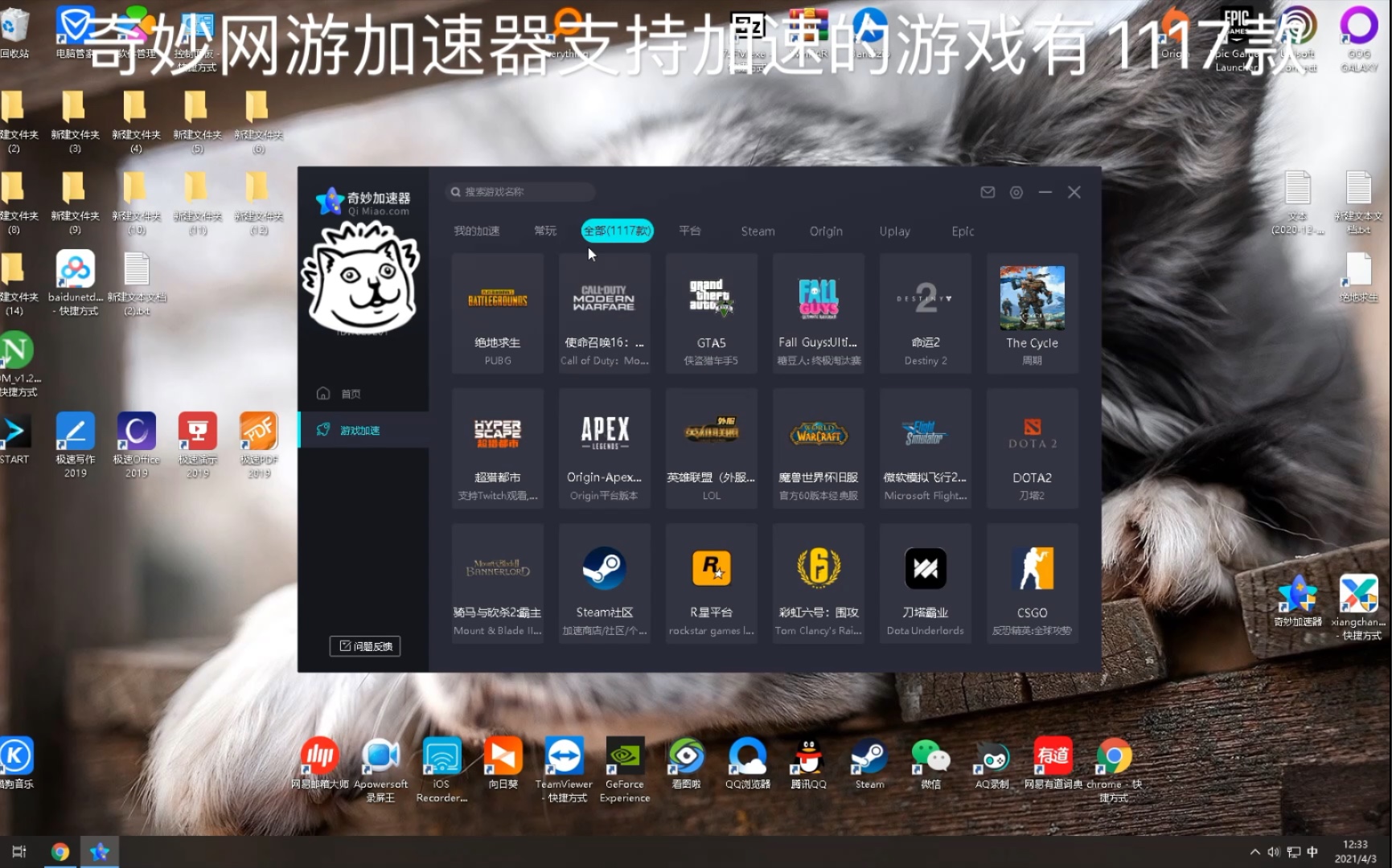Viewport: 1392px width, 868px height.
Task: Select the Destiny 2 命运2 tile
Action: click(x=925, y=313)
